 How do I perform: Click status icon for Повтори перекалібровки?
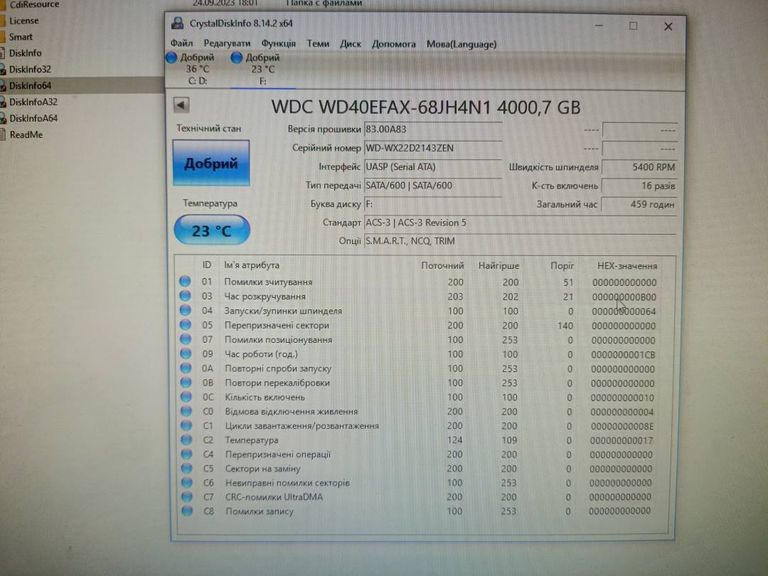pos(186,382)
